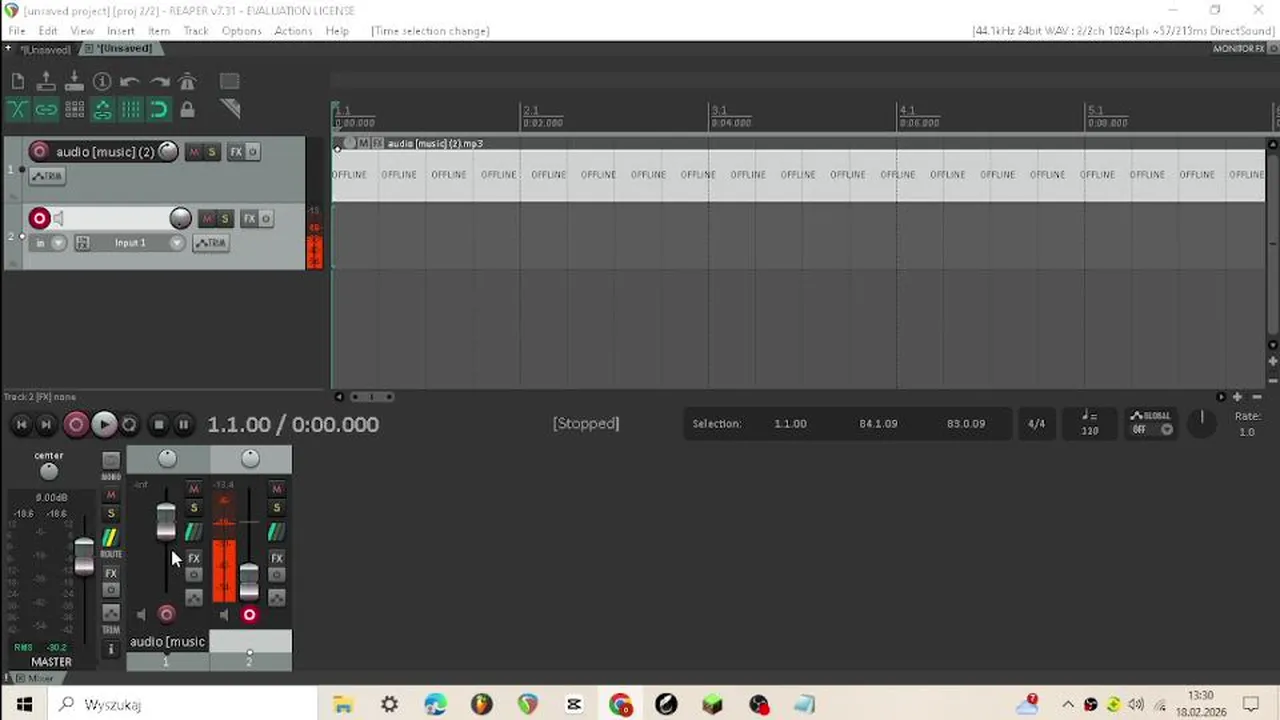Open master FX button in mixer
This screenshot has width=1280, height=720.
(x=110, y=574)
